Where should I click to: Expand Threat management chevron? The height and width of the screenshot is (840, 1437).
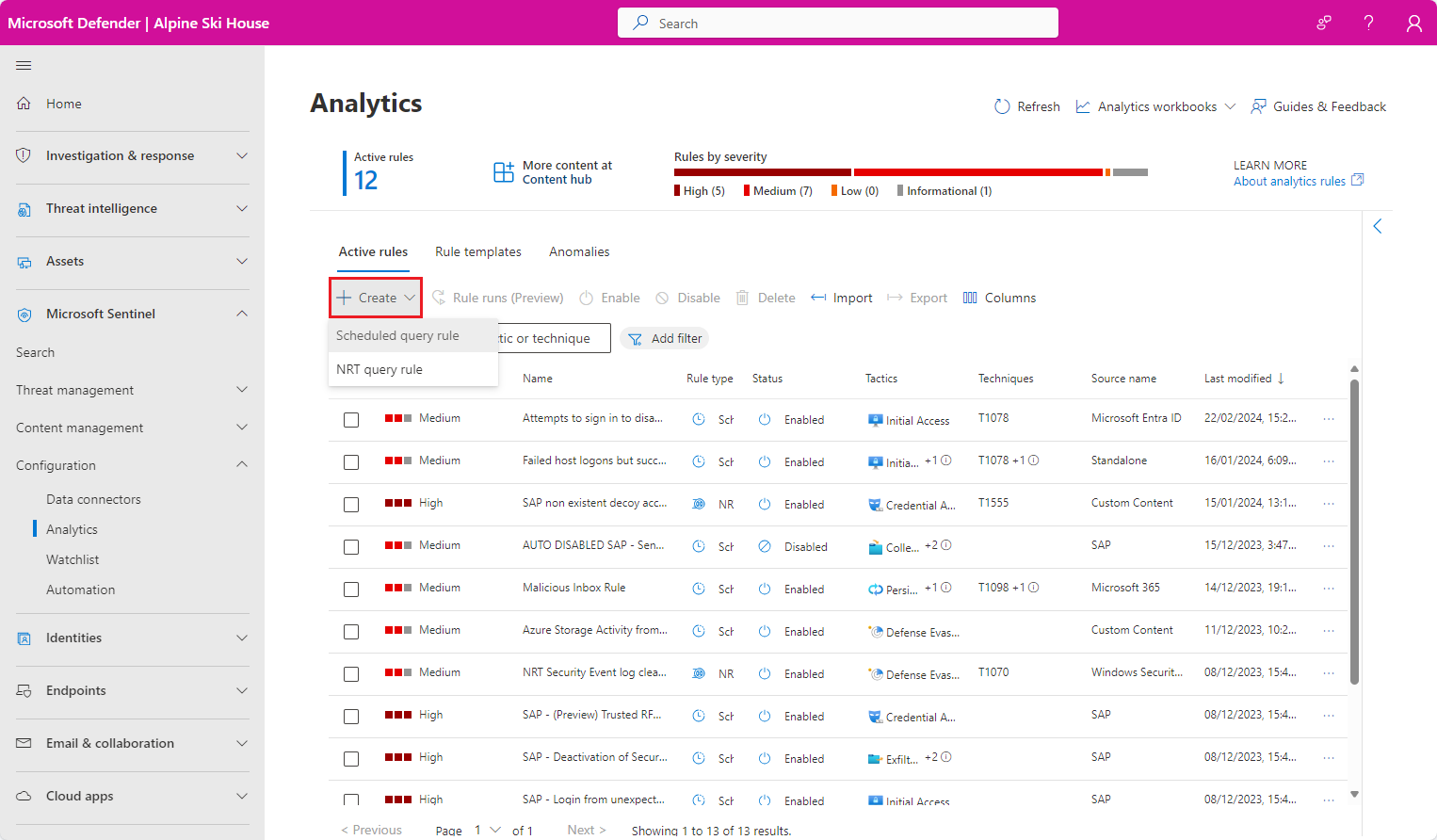(242, 390)
